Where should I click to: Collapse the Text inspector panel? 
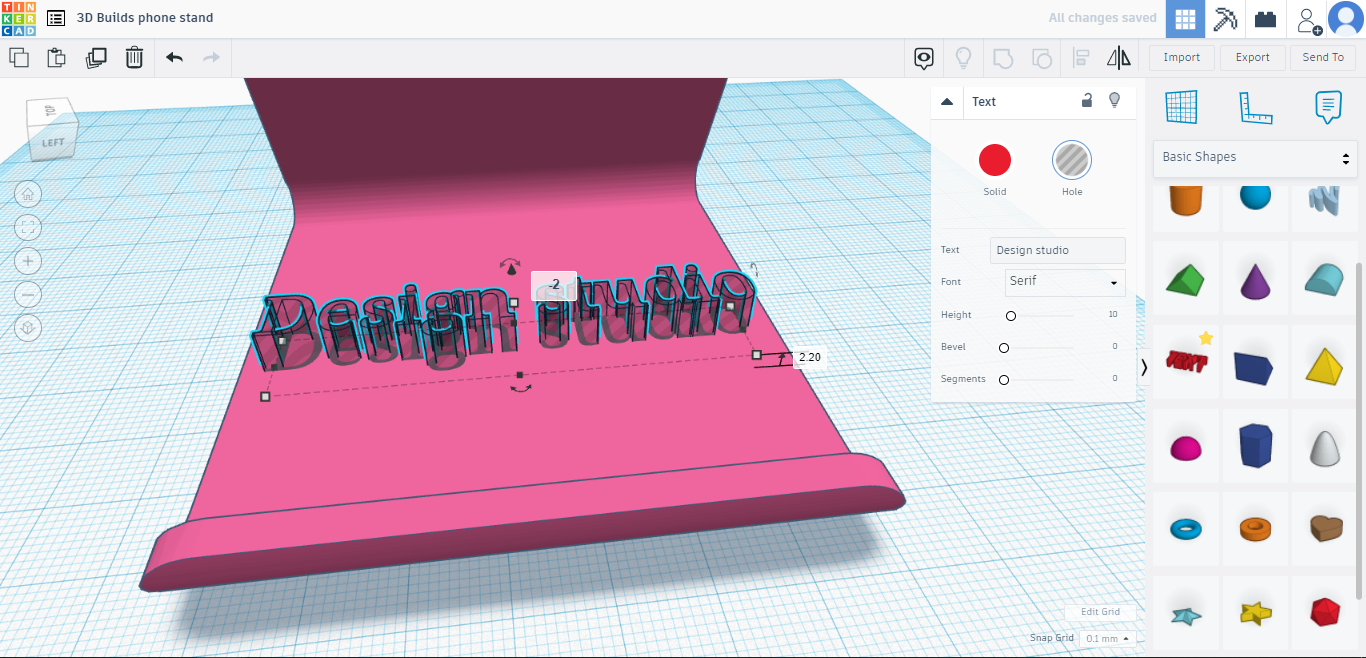[x=947, y=101]
